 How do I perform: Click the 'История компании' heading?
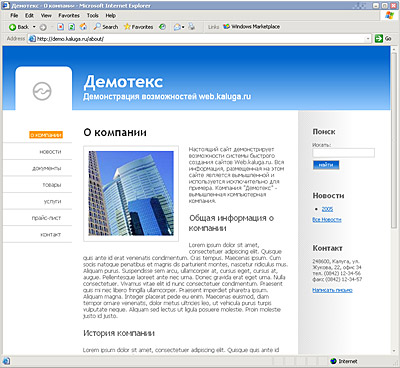(x=119, y=333)
